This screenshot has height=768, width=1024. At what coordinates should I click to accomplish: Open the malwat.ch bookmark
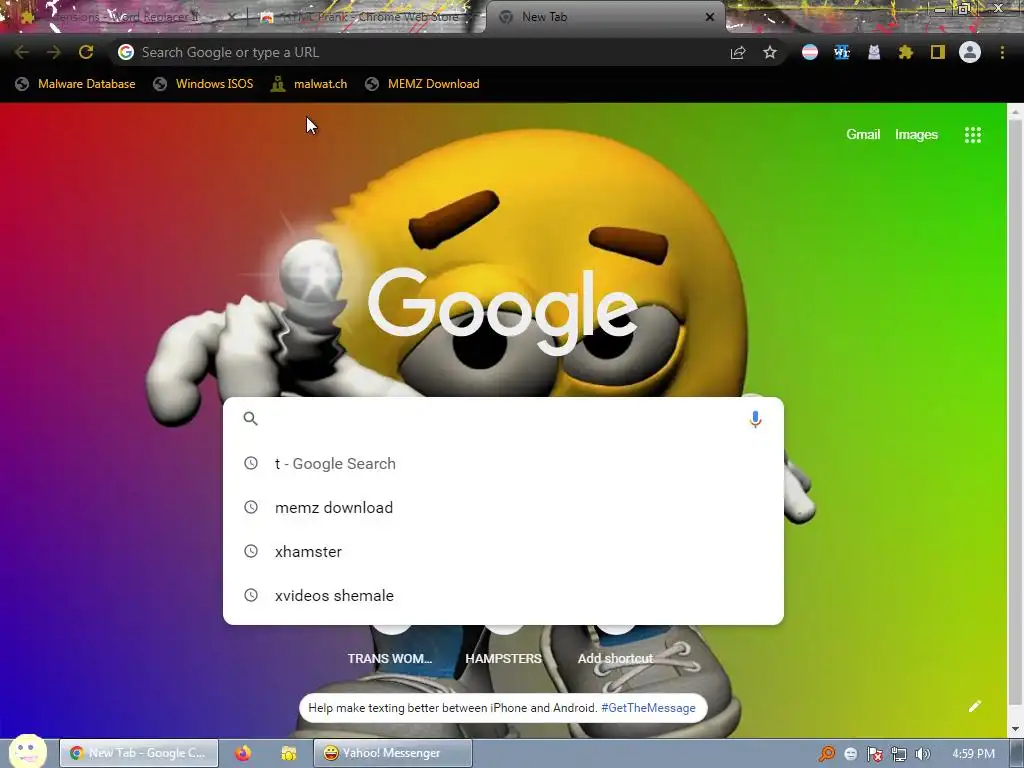pos(309,84)
